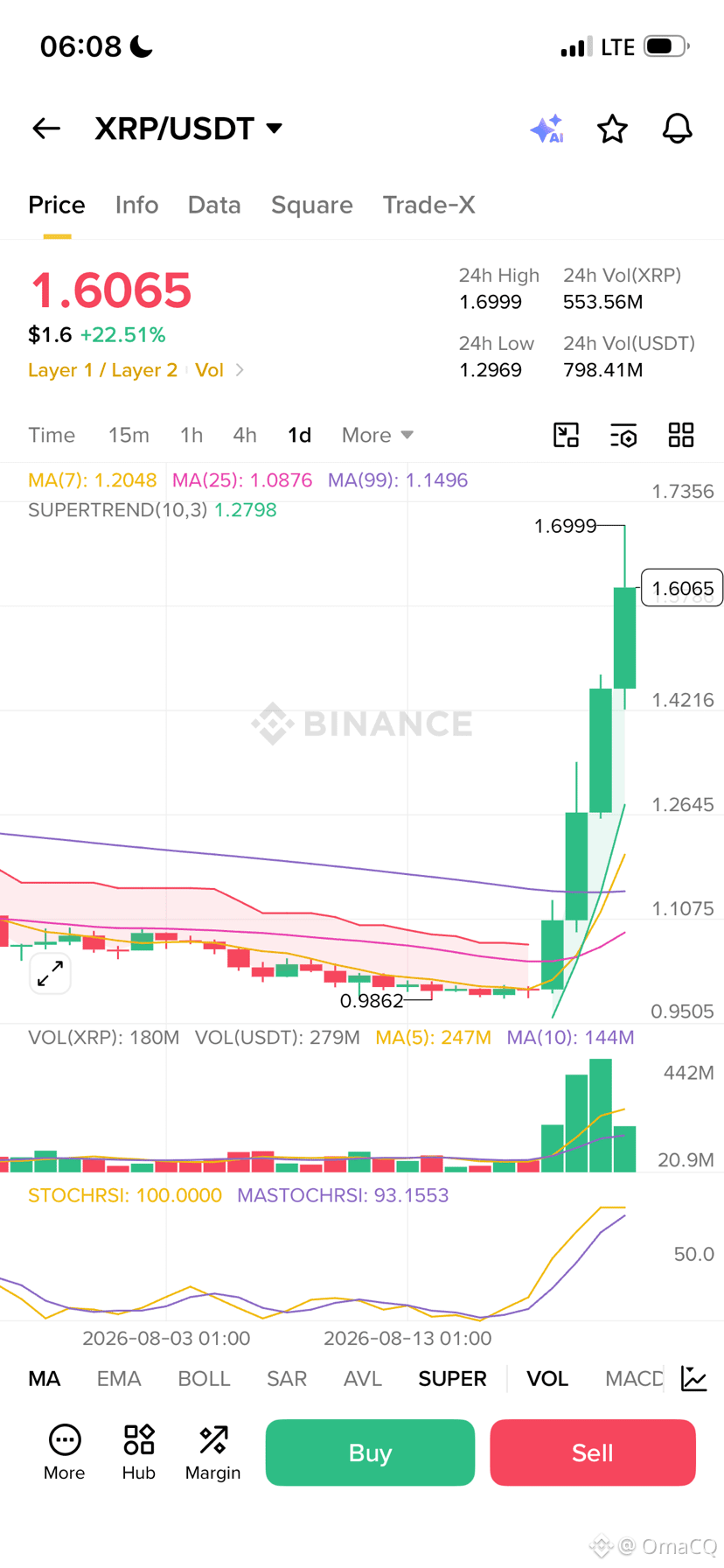Tap the MASTOCHRSI: 93.1553 label
The height and width of the screenshot is (1568, 724).
[343, 1195]
